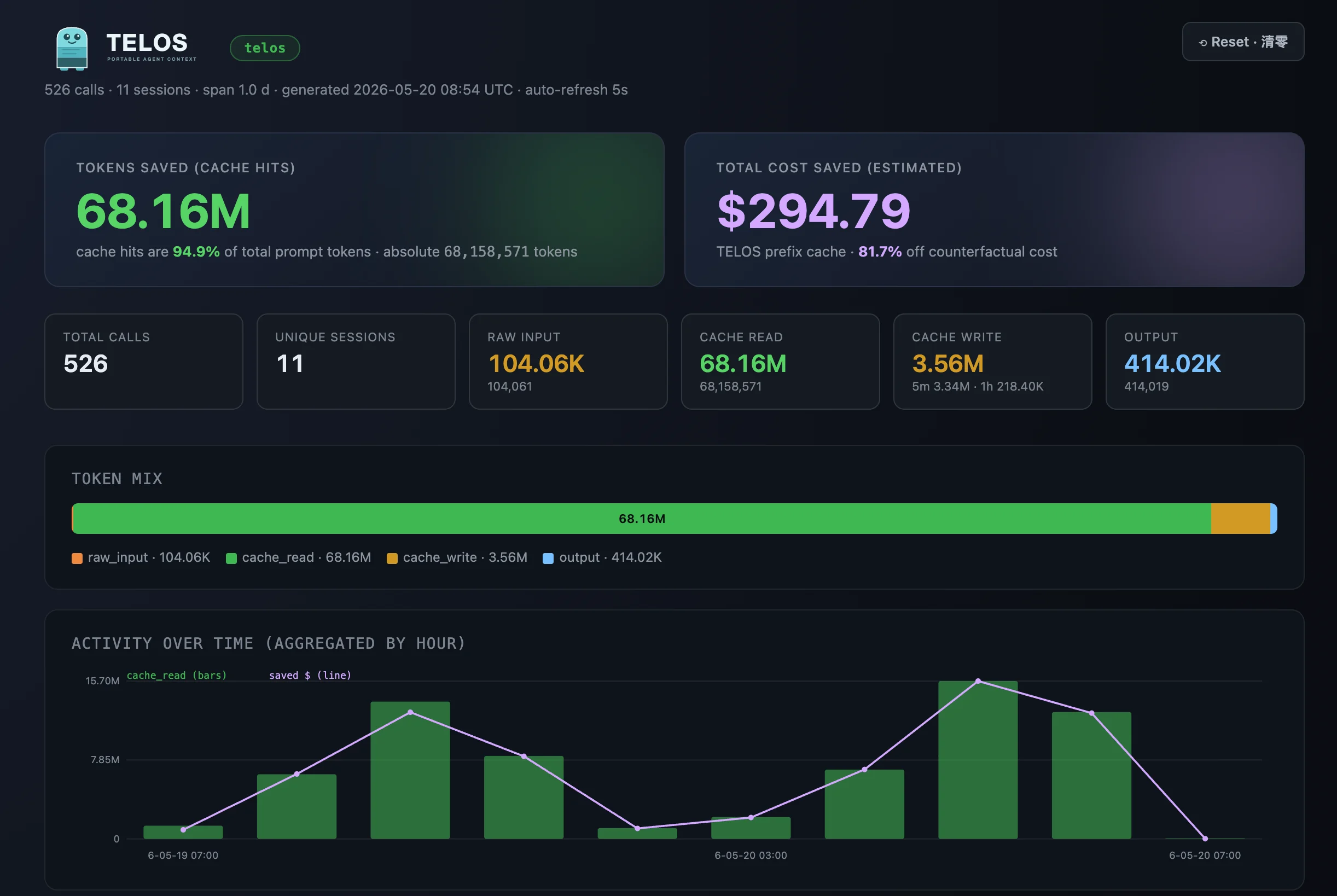Click the TELOS robot mascot logo
Viewport: 1337px width, 896px height.
pos(72,49)
